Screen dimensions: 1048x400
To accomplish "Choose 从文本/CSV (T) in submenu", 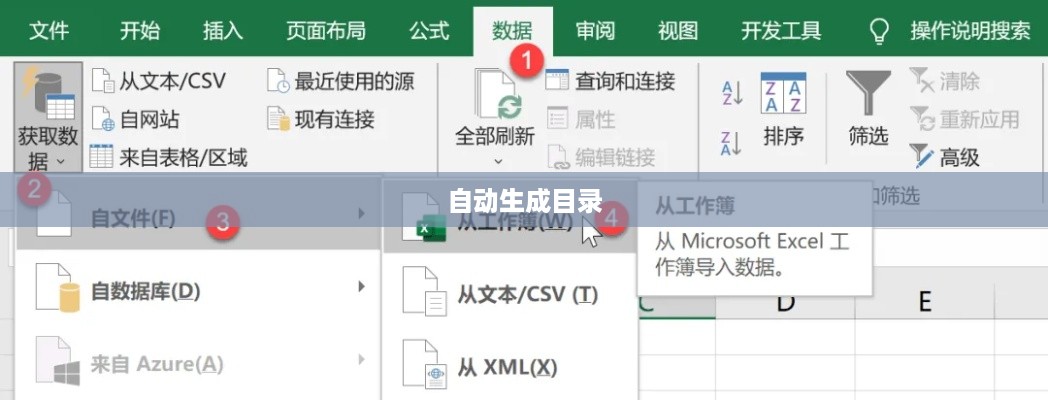I will coord(510,294).
